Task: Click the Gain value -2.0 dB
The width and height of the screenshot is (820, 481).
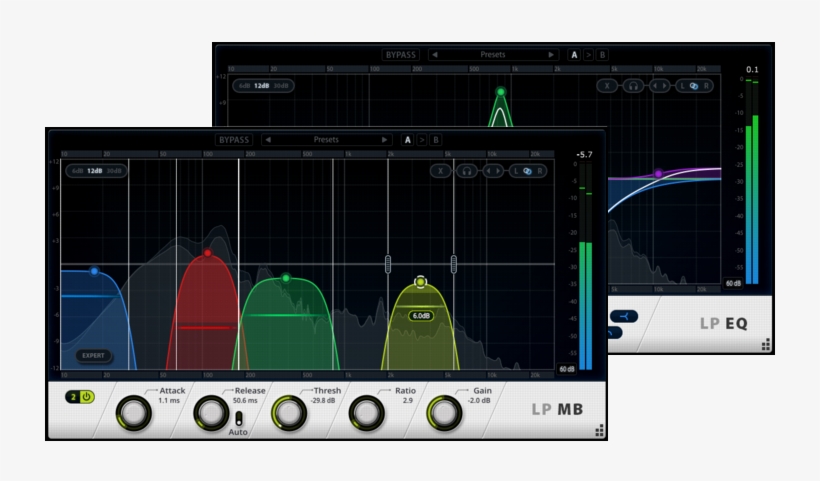Action: [x=479, y=400]
